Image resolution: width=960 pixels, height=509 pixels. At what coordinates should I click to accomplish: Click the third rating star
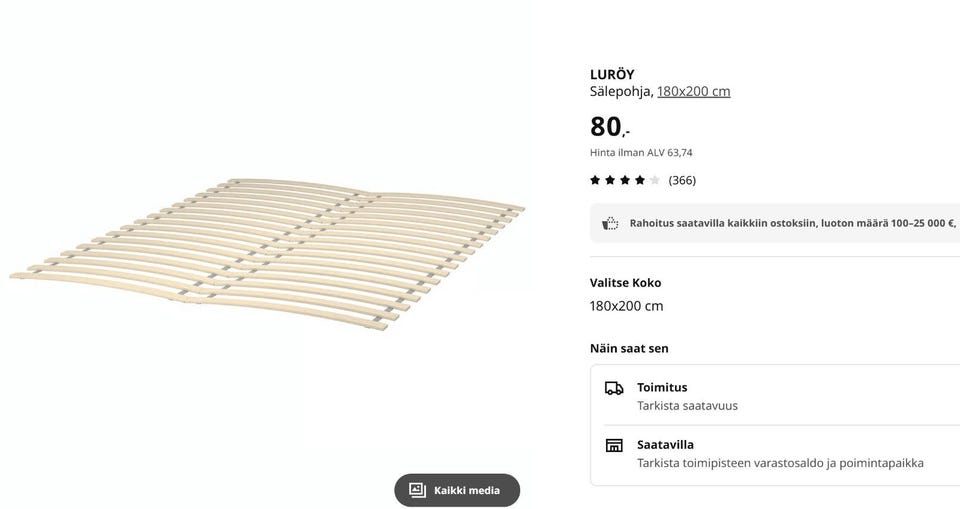(625, 180)
